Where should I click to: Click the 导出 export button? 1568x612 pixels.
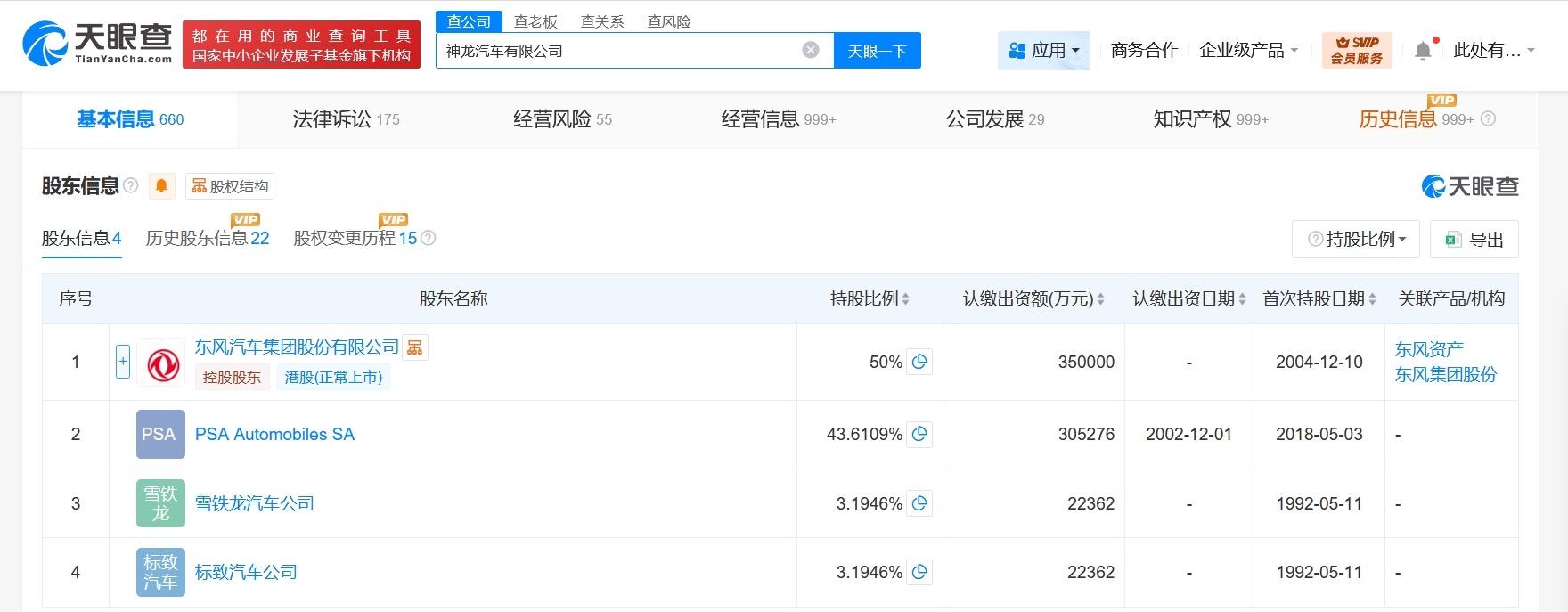click(x=1474, y=239)
